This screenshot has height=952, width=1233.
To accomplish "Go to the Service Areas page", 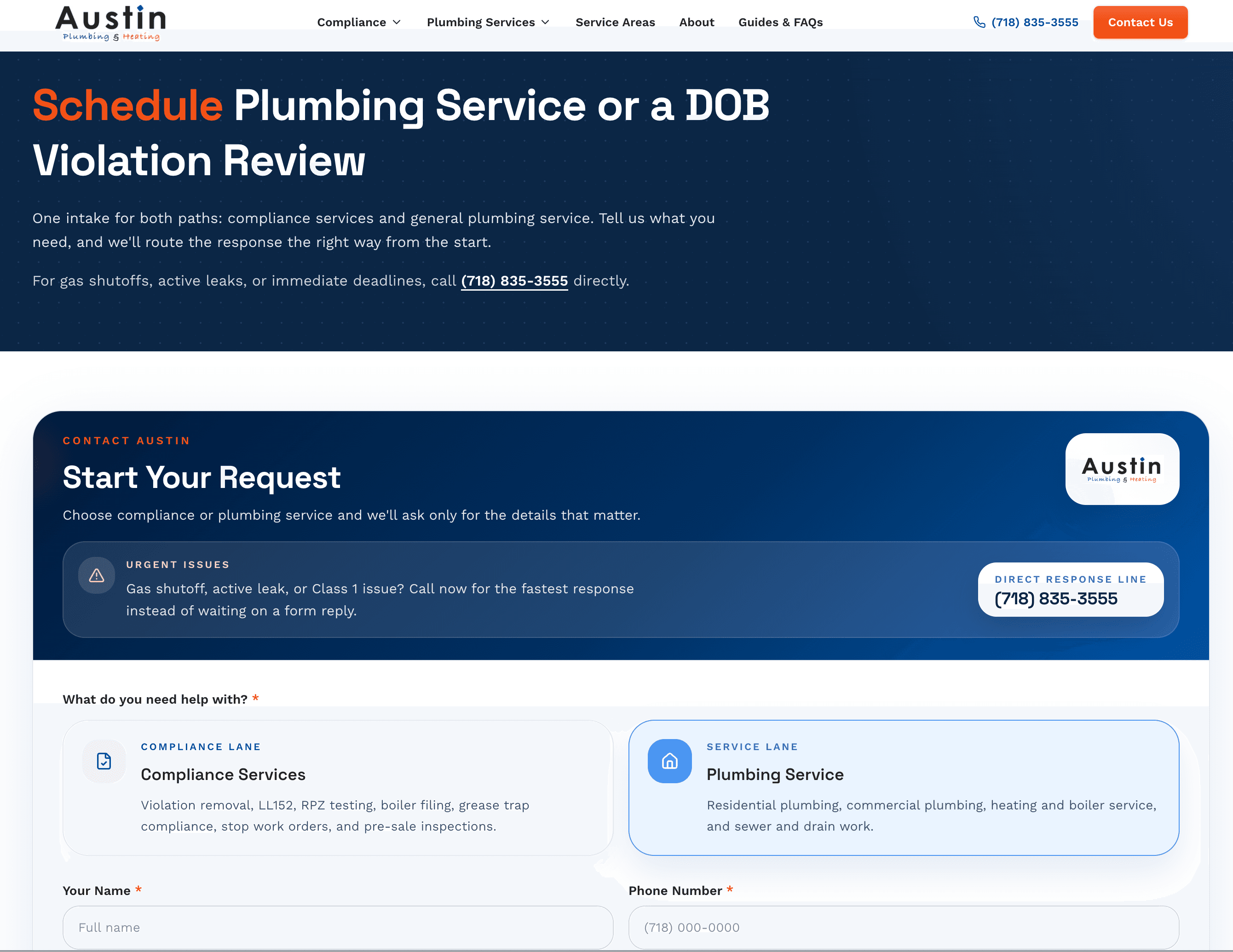I will click(616, 22).
